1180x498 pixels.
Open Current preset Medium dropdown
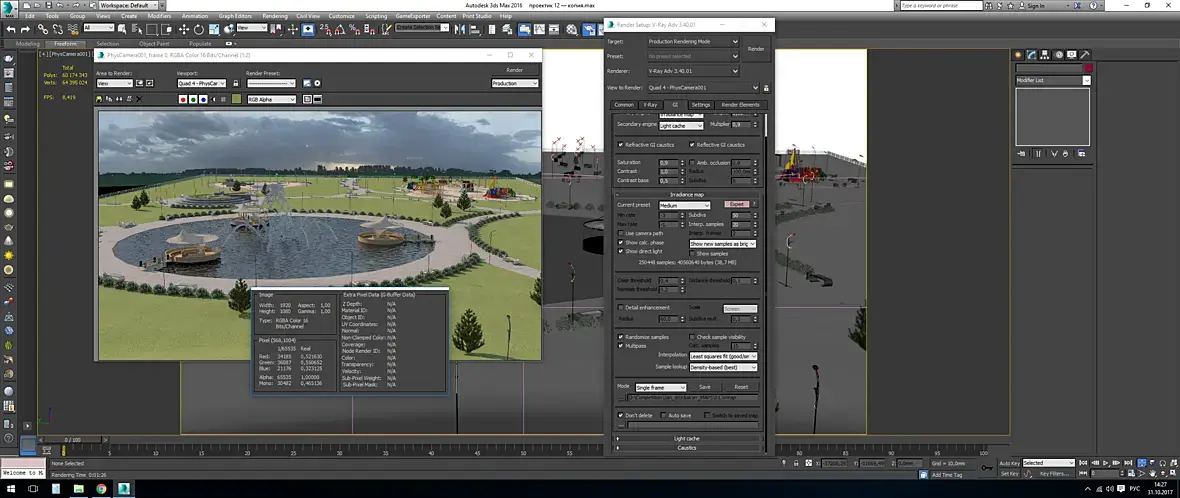pos(684,205)
